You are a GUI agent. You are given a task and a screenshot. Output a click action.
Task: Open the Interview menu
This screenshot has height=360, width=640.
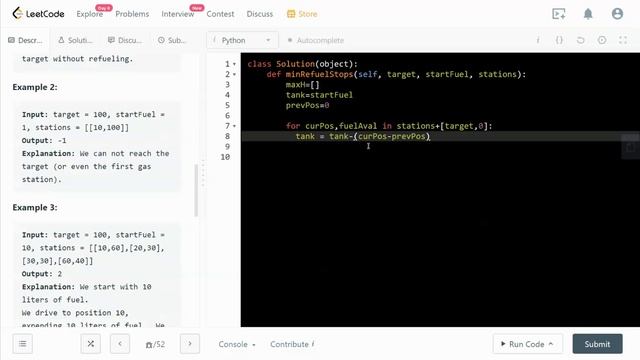(178, 14)
